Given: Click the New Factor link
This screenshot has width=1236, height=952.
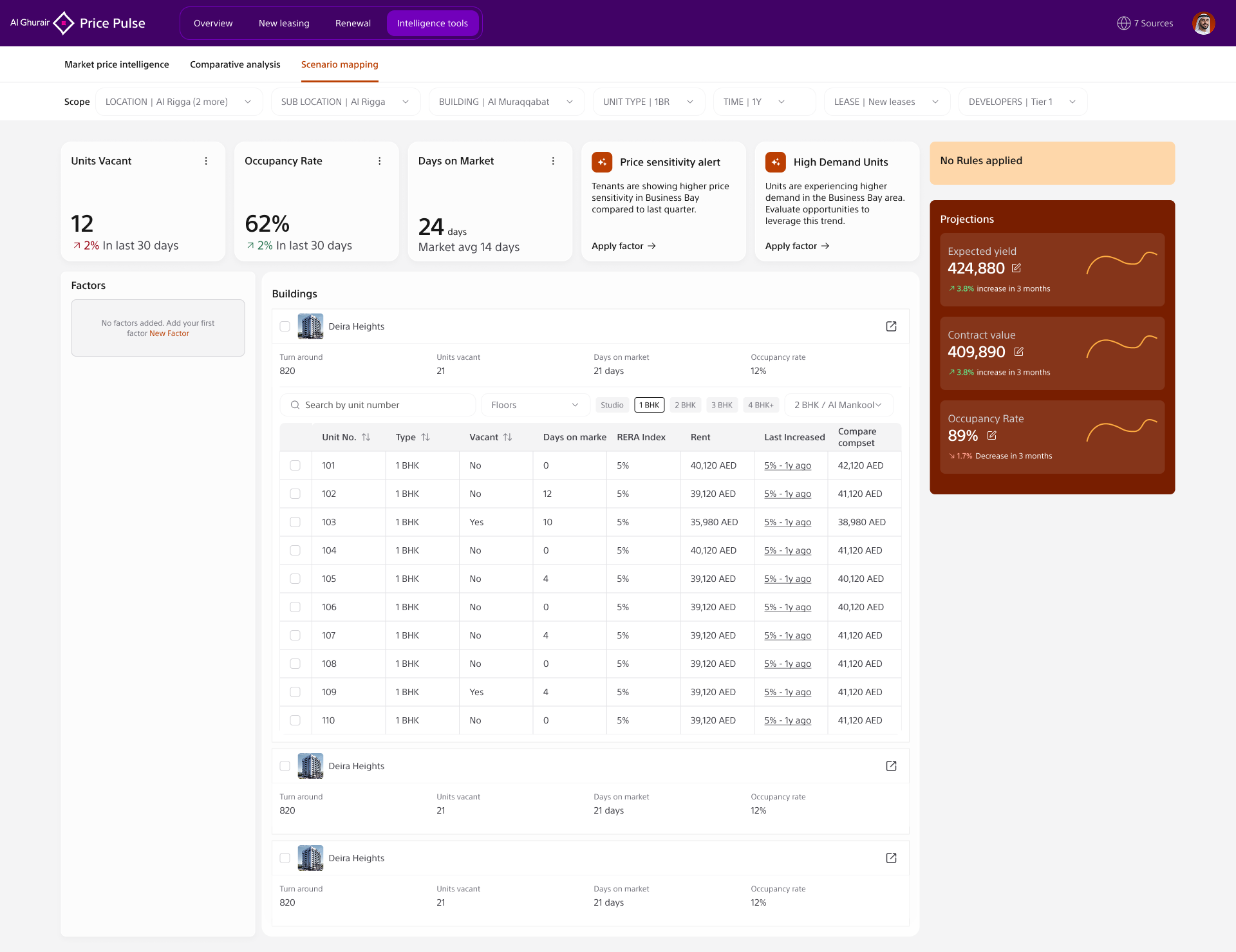Looking at the screenshot, I should pos(169,333).
